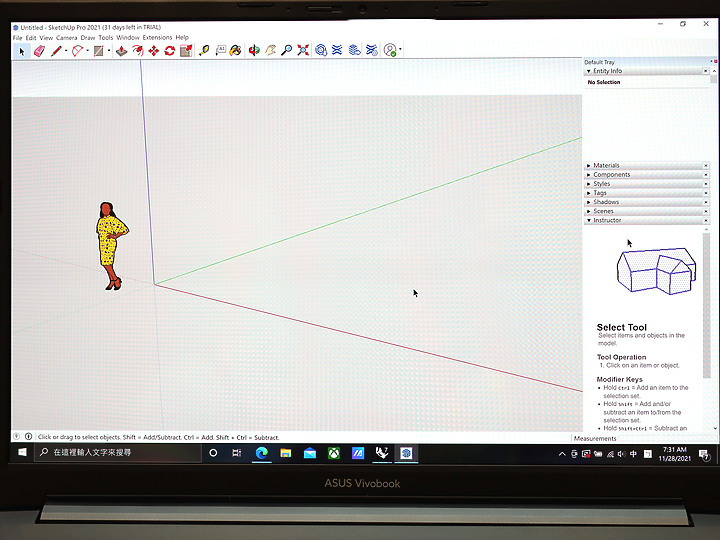This screenshot has height=540, width=720.
Task: Open the Window menu
Action: pos(128,37)
